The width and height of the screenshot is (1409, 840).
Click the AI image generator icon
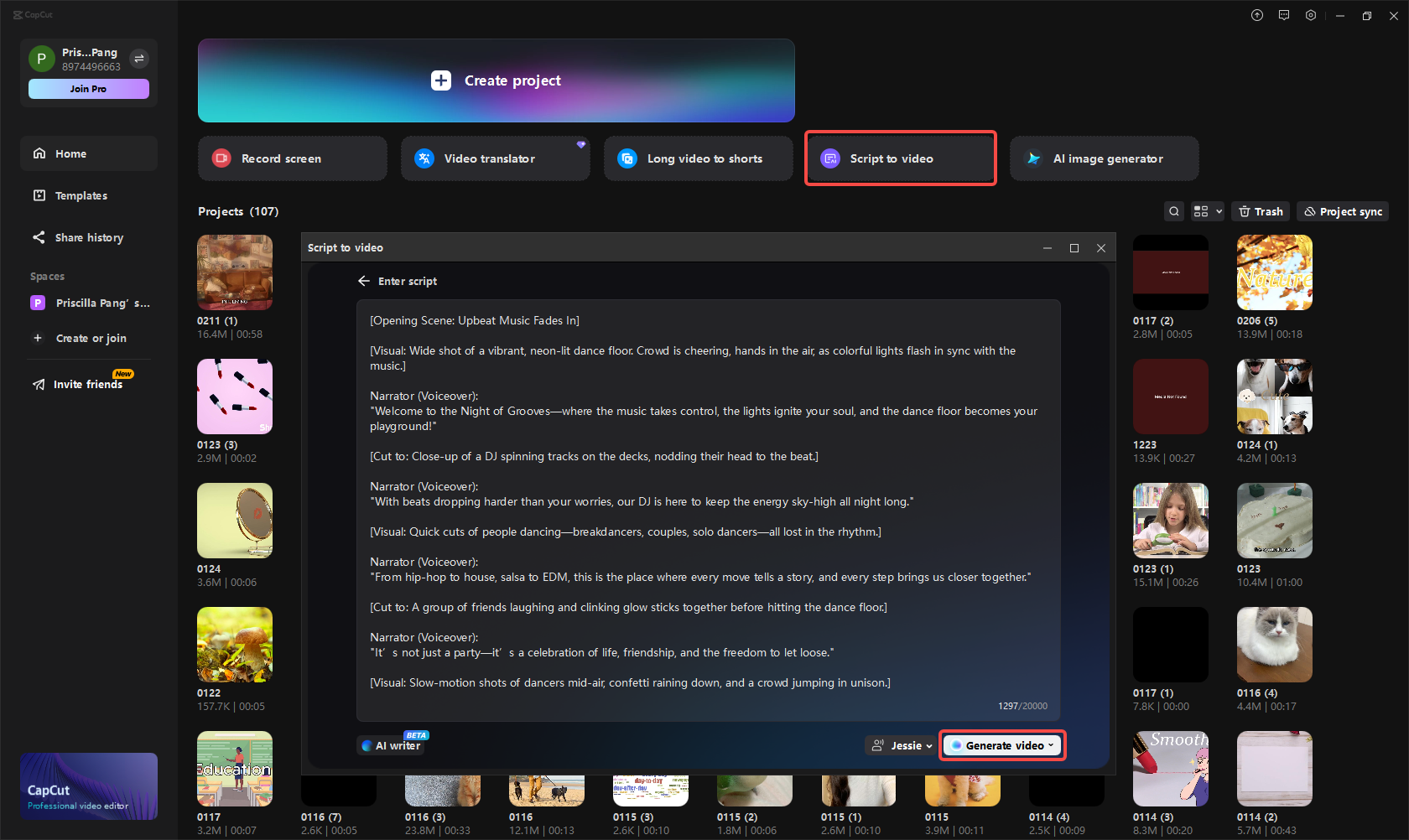1033,158
